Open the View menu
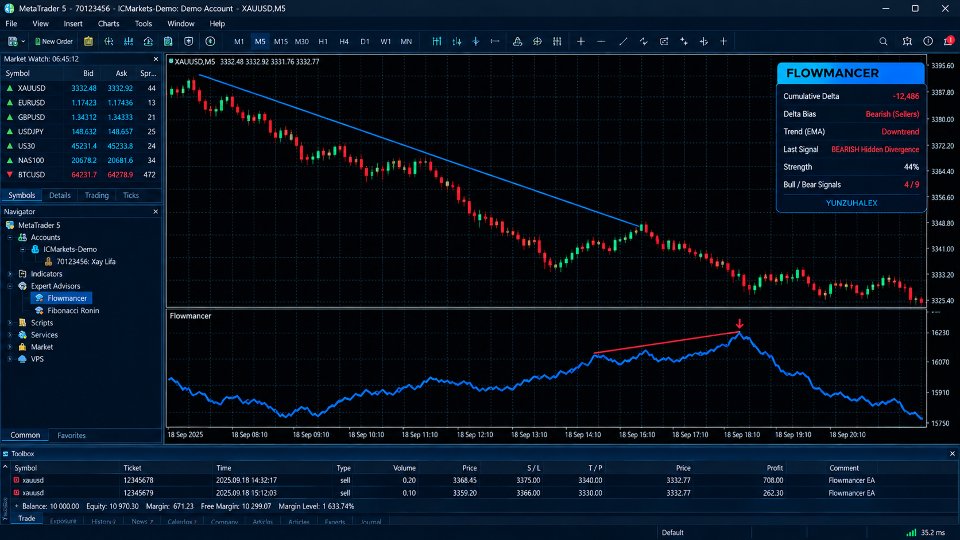 [40, 24]
